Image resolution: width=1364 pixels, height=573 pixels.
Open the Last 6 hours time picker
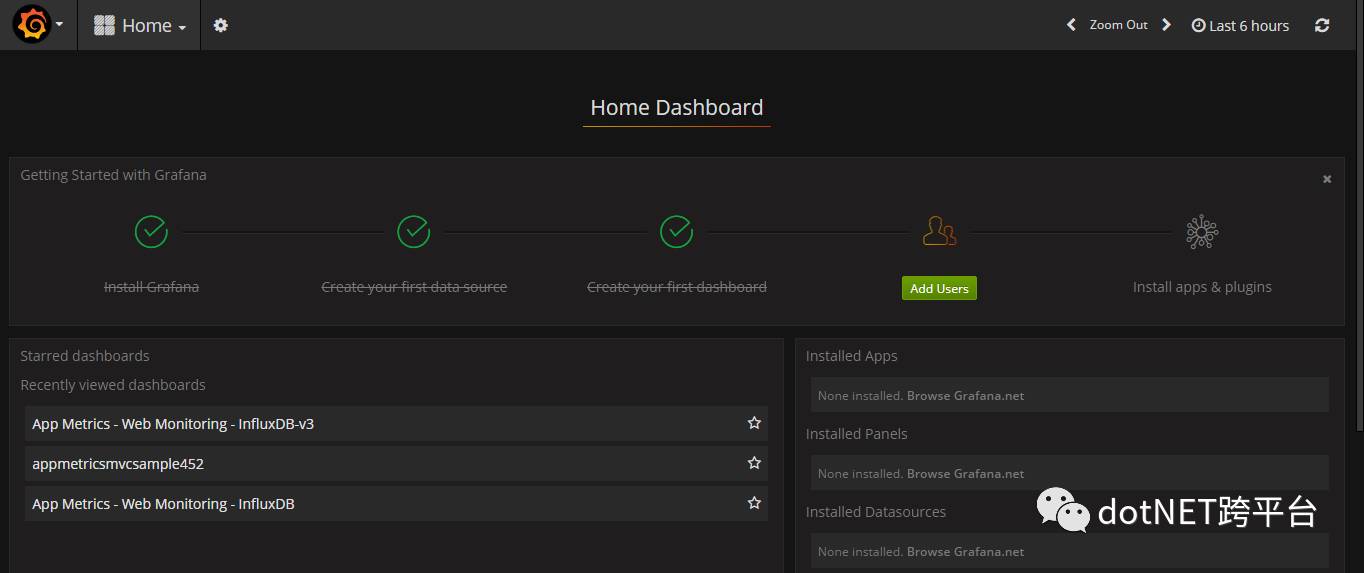(1240, 26)
